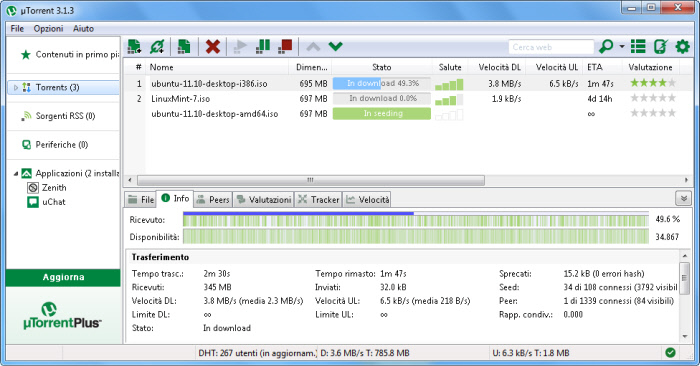Click the Applicazioni sidebar entry
This screenshot has height=366, width=700.
pyautogui.click(x=70, y=173)
